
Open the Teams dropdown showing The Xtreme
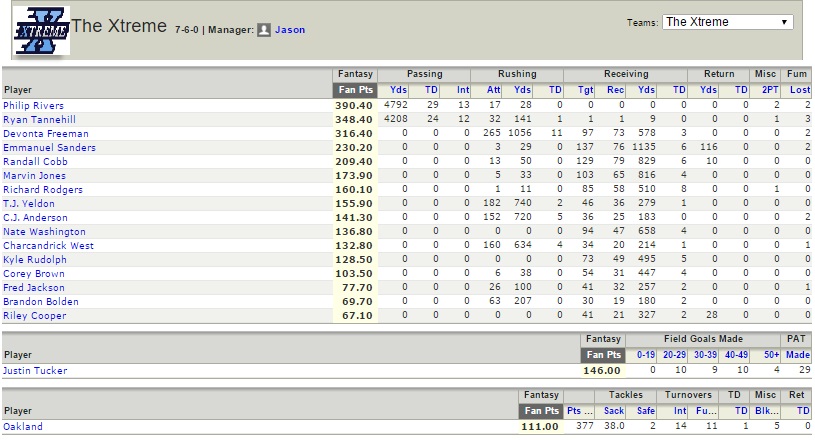click(727, 22)
